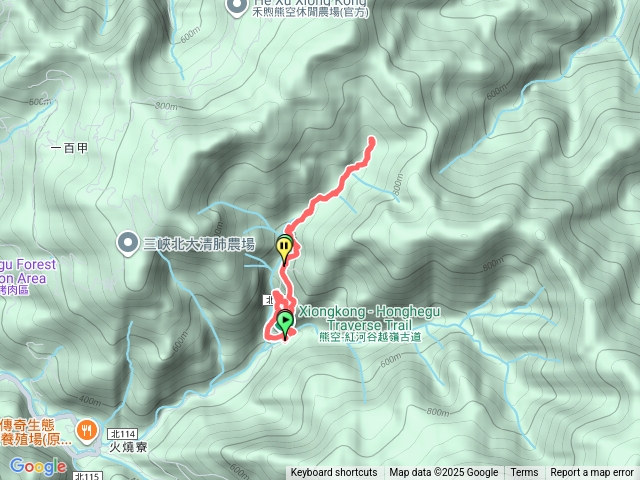The height and width of the screenshot is (480, 640).
Task: Click the 北115 road shield at bottom
Action: click(x=88, y=476)
